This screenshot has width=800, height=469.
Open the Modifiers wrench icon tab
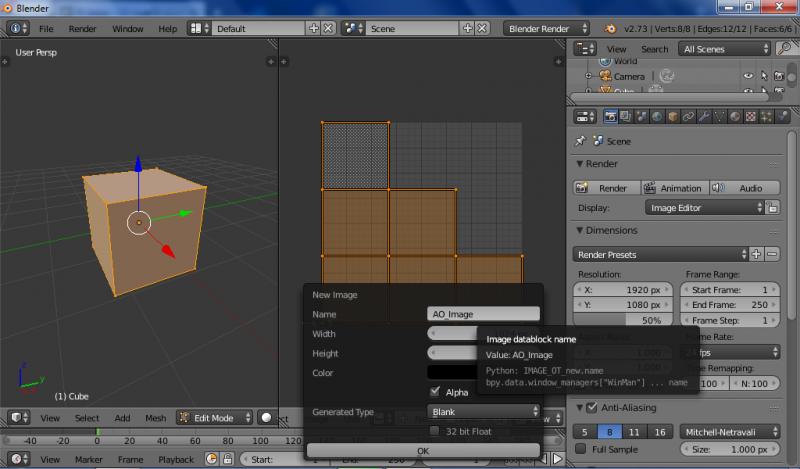(706, 117)
